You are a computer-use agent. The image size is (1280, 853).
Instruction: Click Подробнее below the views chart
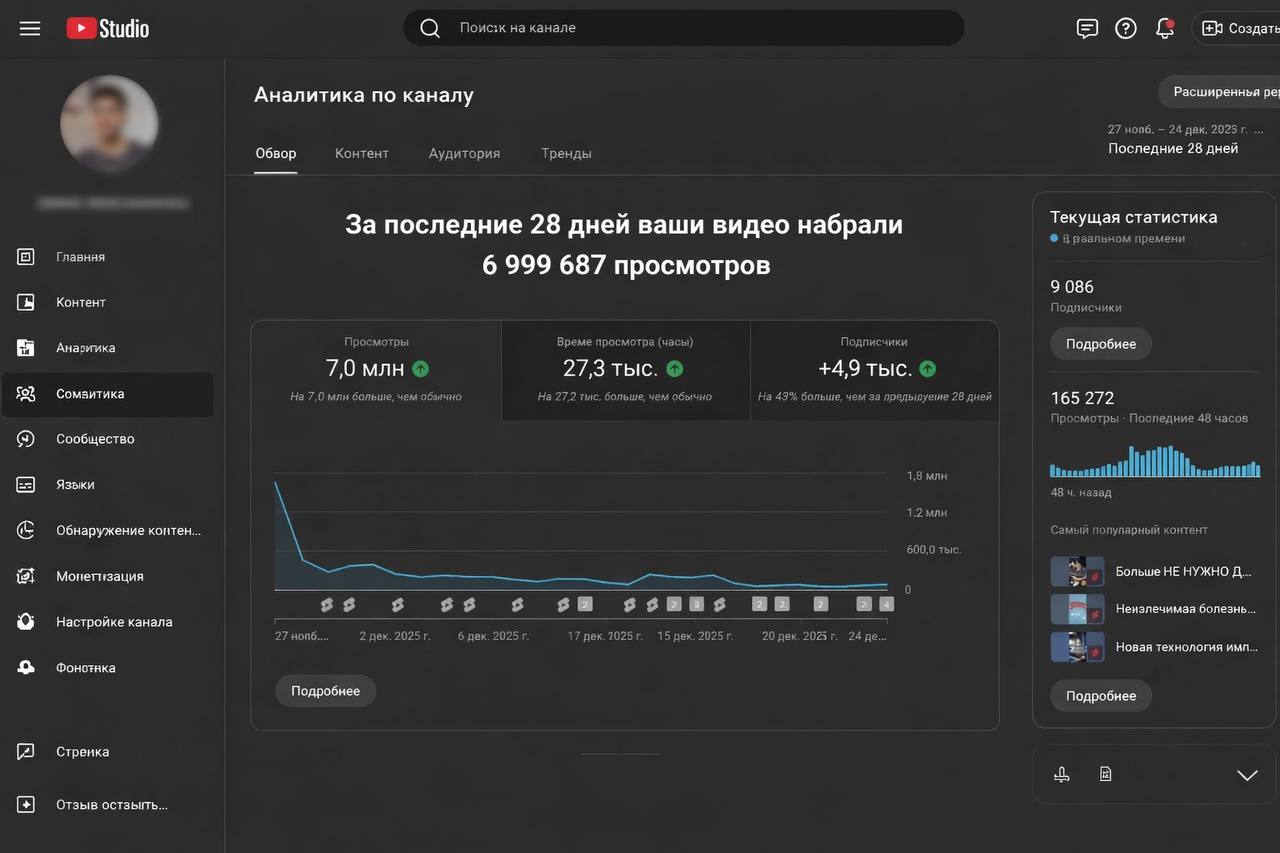coord(325,690)
